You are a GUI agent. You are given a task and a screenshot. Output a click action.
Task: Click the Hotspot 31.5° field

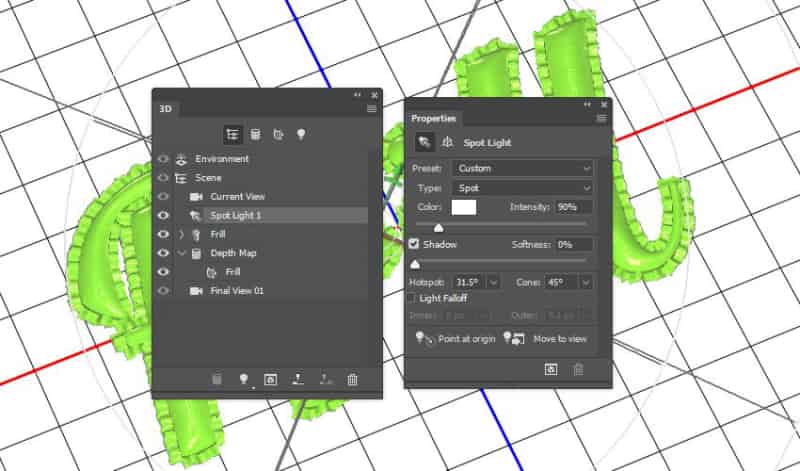[470, 282]
